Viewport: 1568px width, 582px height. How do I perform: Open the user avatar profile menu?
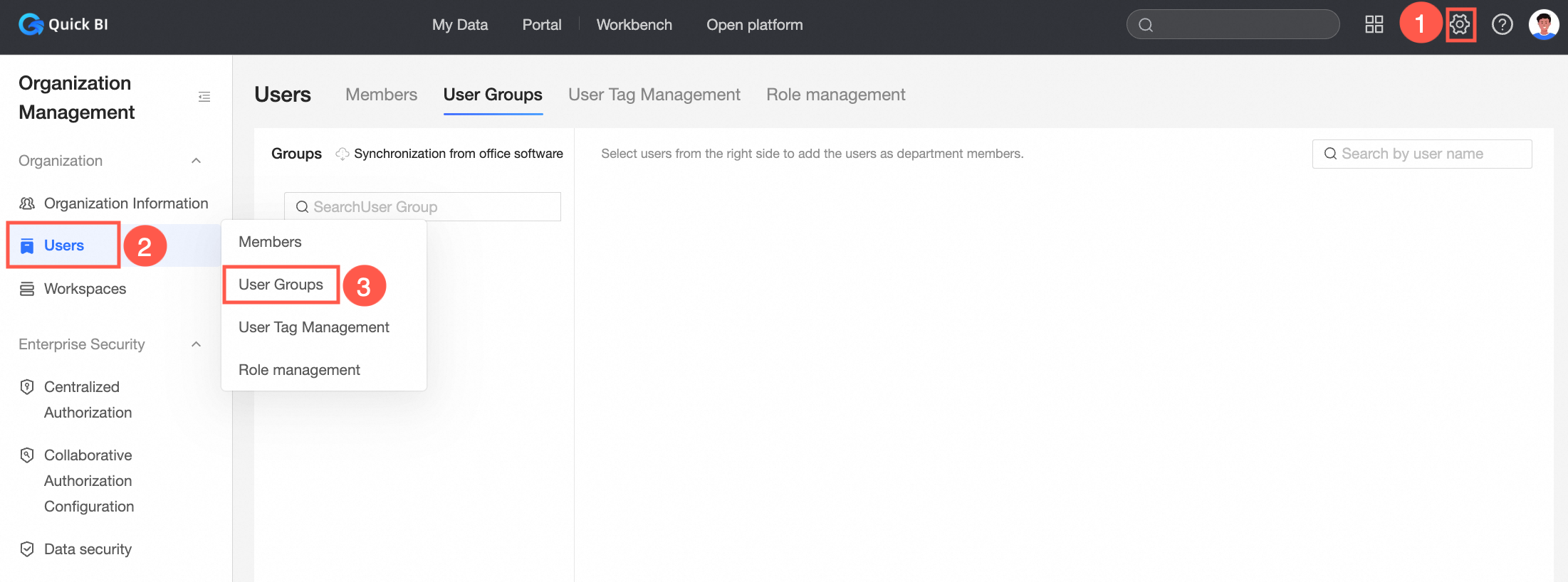click(1543, 25)
